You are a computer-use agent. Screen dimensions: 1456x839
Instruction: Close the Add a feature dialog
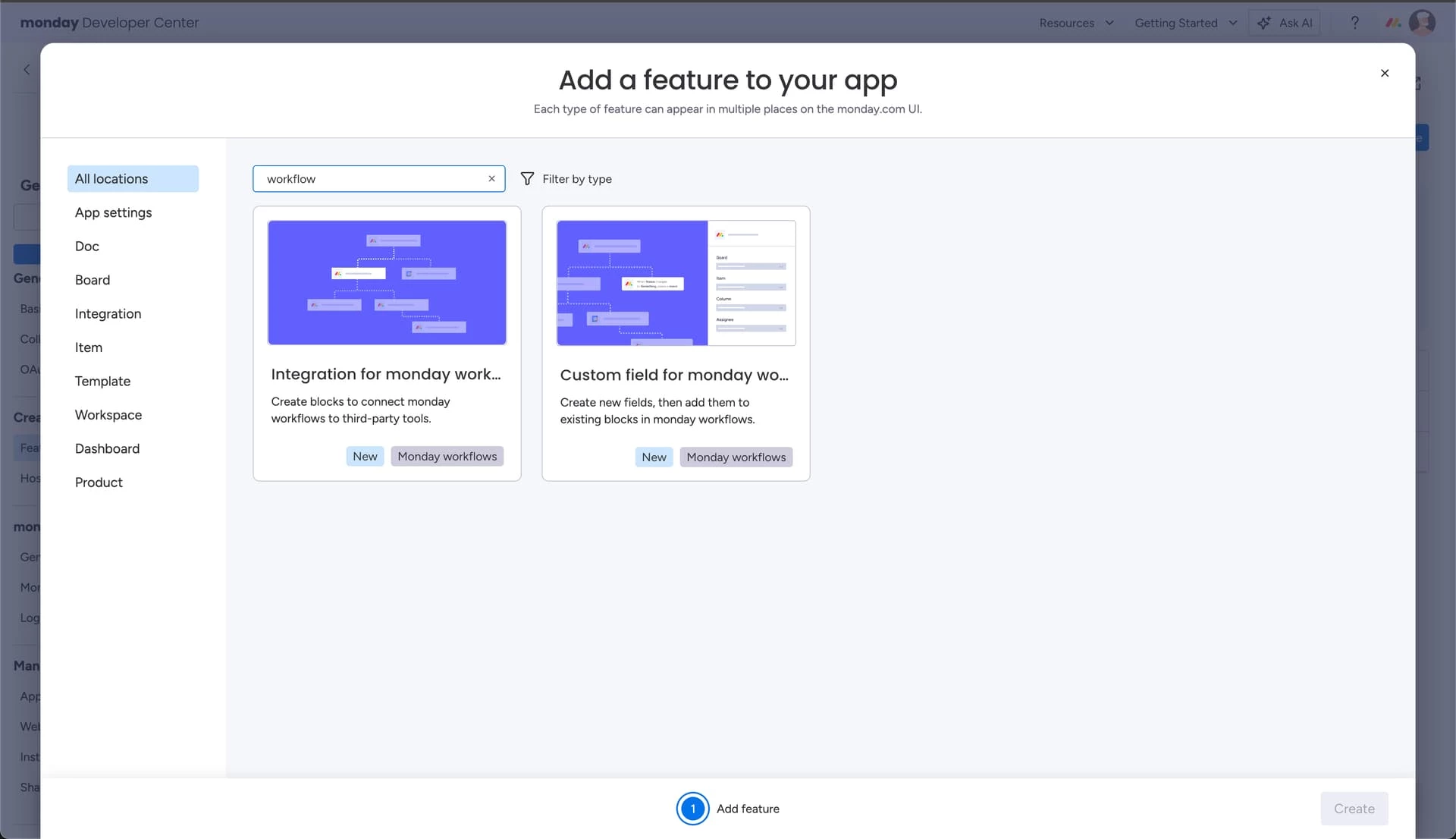(1385, 73)
